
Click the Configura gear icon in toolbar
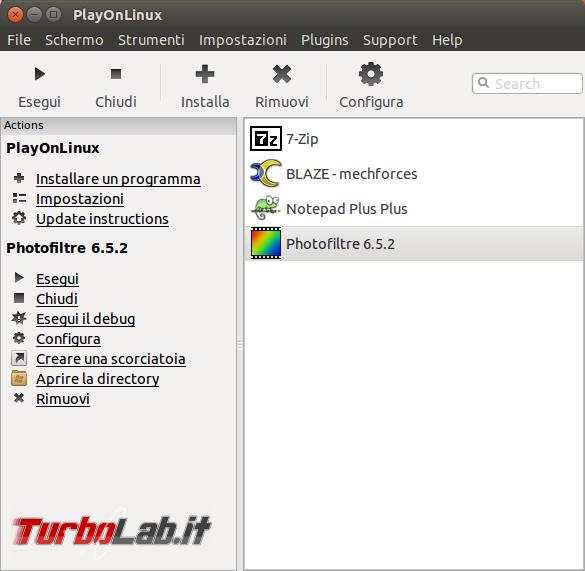click(x=371, y=74)
